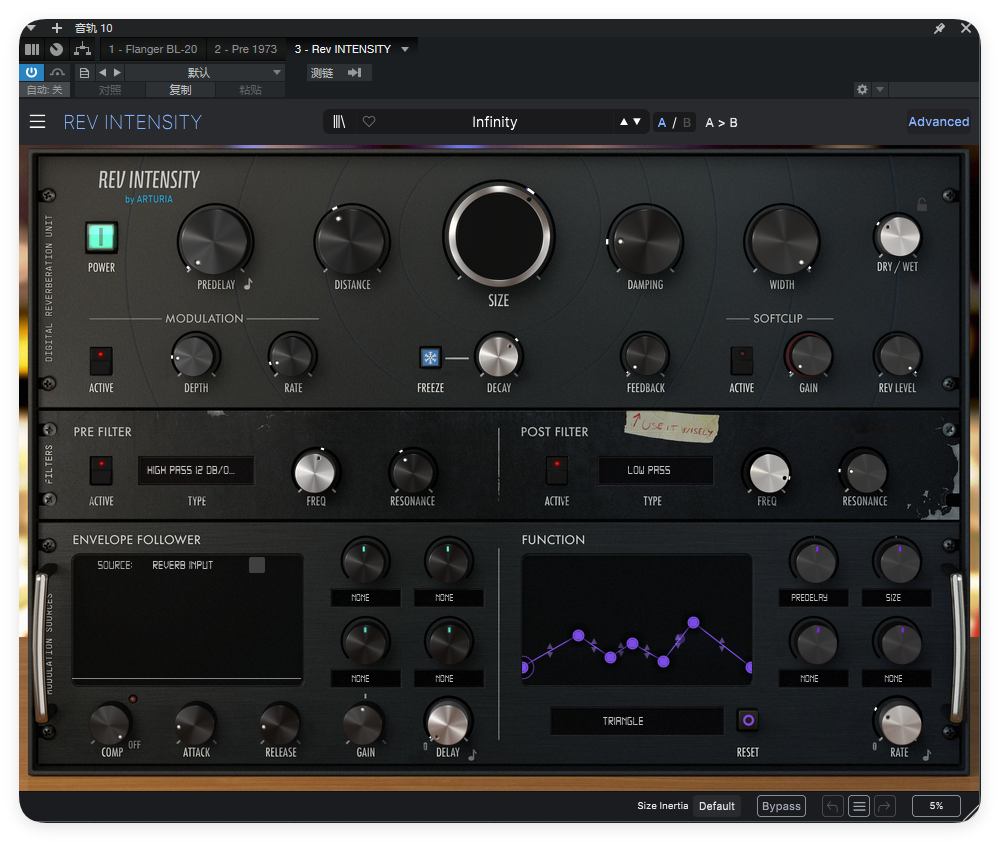Expand the arrow next to settings gear
Screen dimensions: 1000x842
(x=880, y=89)
